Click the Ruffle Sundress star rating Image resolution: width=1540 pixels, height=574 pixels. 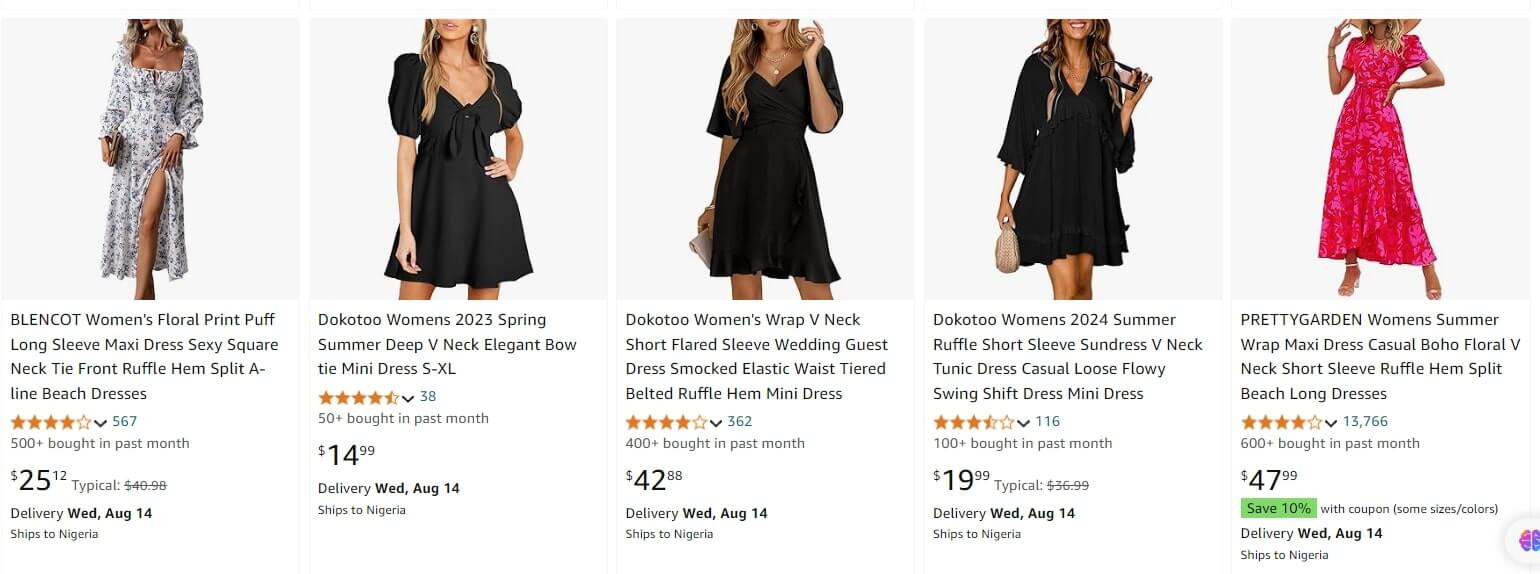coord(973,422)
